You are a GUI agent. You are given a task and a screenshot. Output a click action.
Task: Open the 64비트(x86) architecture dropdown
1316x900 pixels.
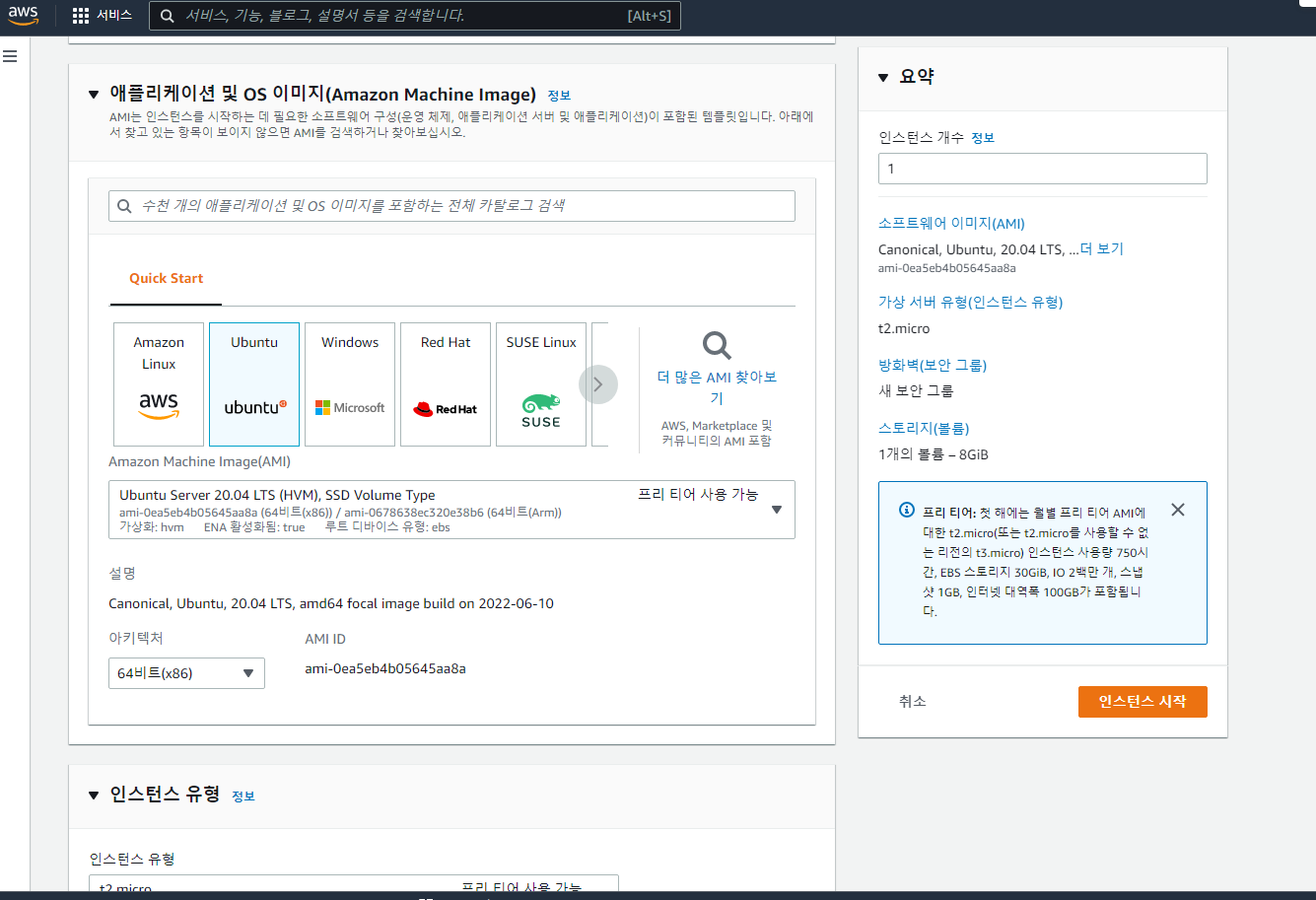pos(186,673)
